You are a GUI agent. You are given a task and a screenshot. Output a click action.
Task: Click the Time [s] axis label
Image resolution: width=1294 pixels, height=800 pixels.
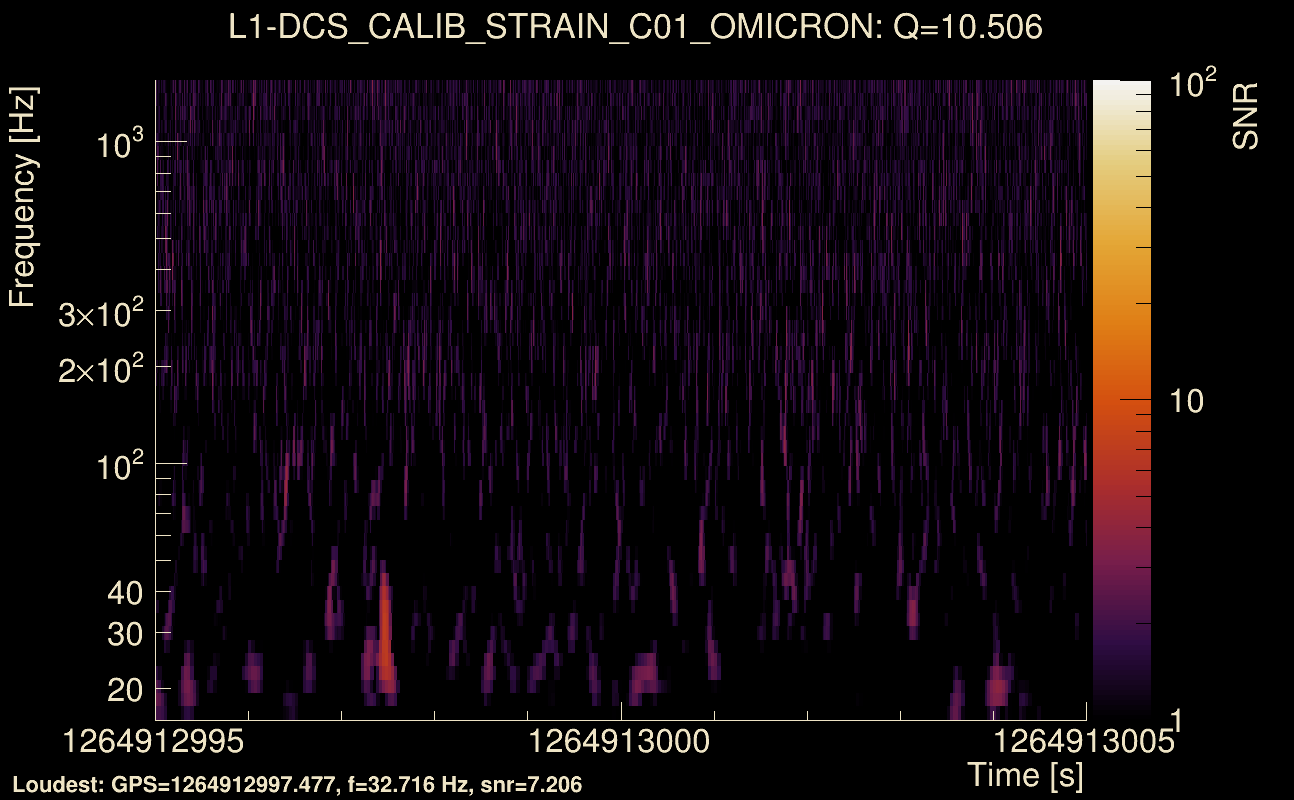tap(1025, 774)
